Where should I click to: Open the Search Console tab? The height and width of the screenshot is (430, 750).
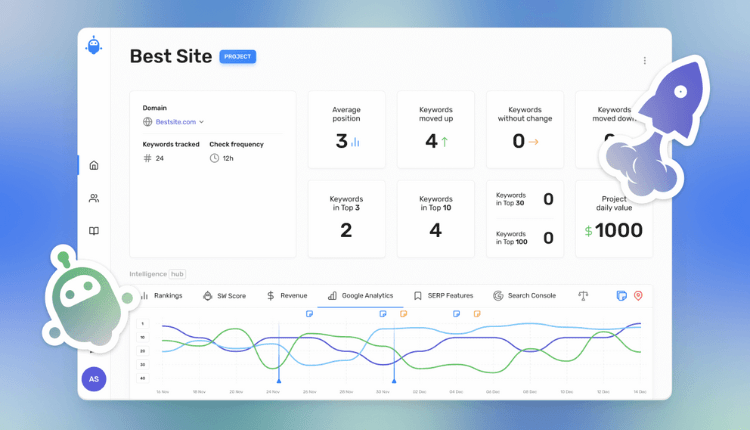525,296
